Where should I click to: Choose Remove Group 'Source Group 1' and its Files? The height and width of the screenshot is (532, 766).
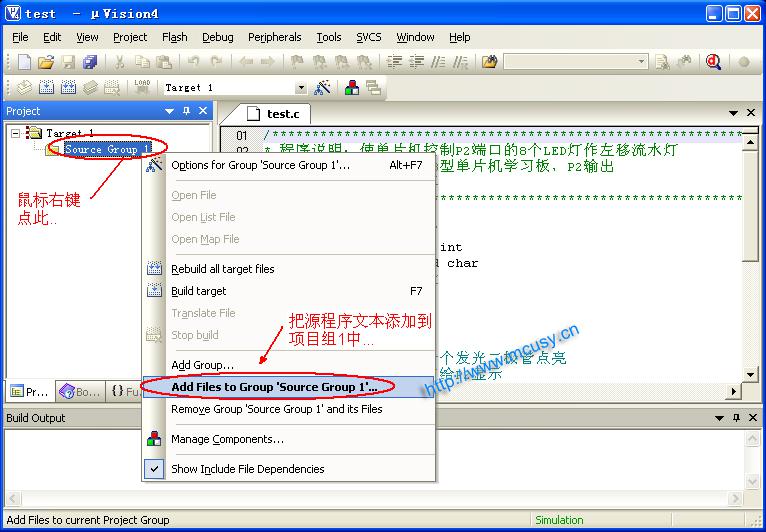288,409
